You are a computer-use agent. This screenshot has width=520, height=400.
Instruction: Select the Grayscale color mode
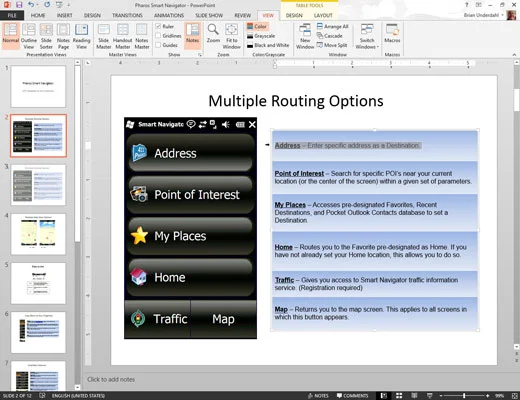pos(261,36)
